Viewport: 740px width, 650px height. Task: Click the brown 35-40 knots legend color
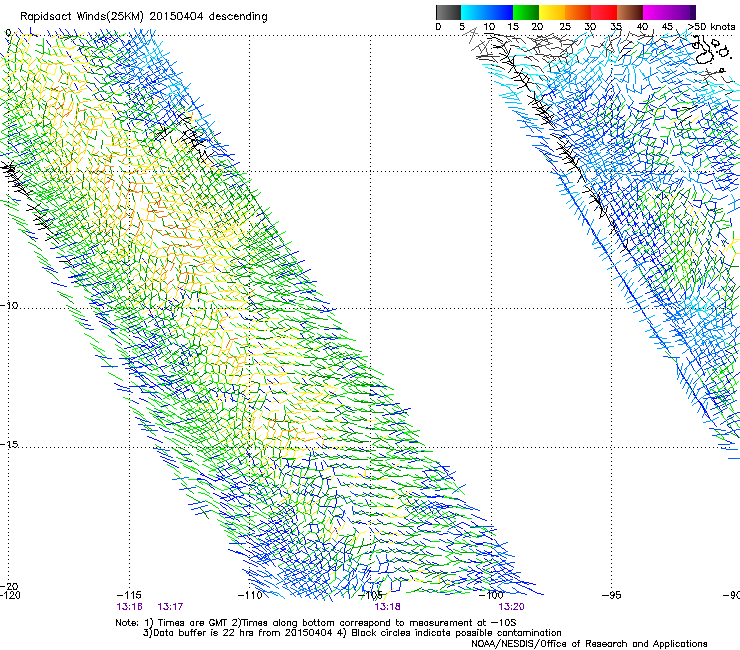tap(630, 12)
